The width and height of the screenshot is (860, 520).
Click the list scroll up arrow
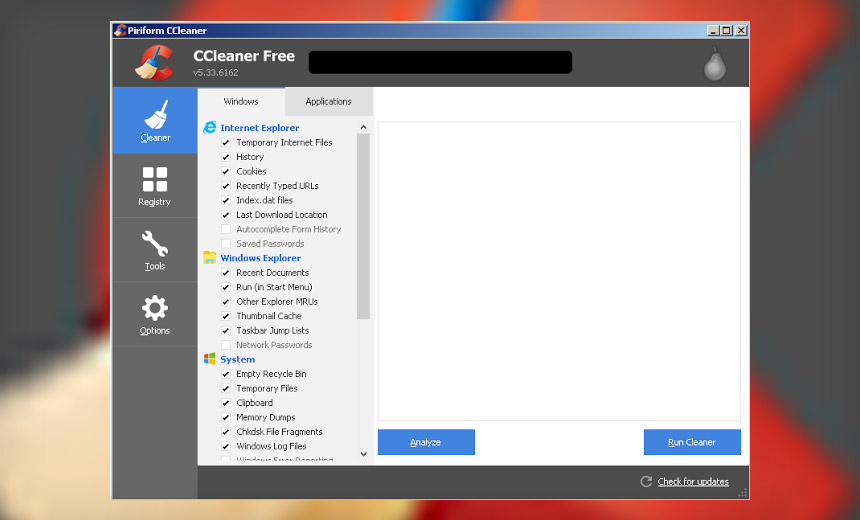[363, 127]
